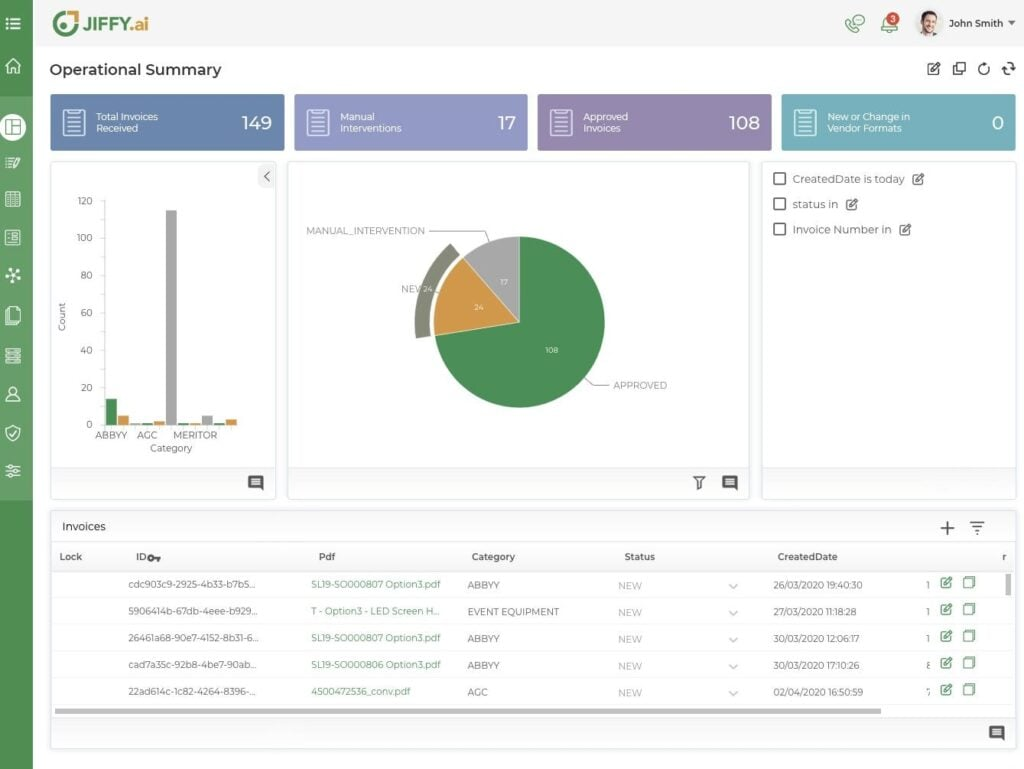This screenshot has height=769, width=1024.
Task: Edit the Operational Summary dashboard
Action: (933, 69)
